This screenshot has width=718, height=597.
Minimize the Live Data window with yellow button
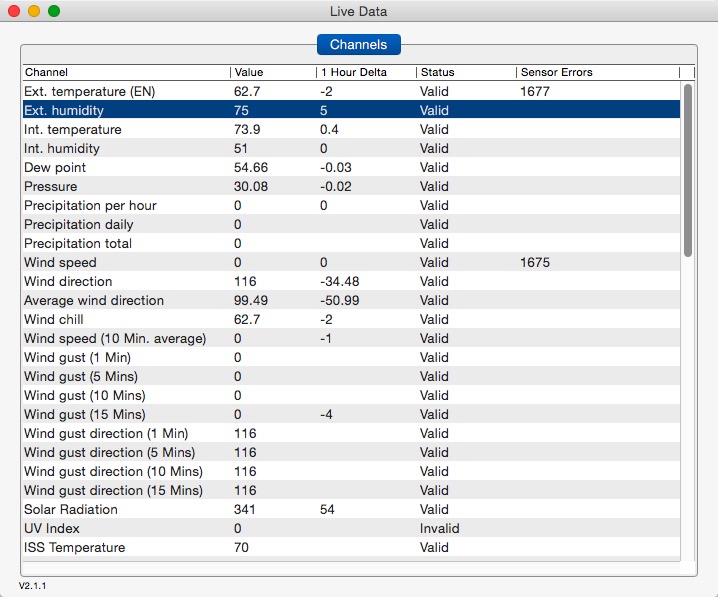pyautogui.click(x=34, y=11)
